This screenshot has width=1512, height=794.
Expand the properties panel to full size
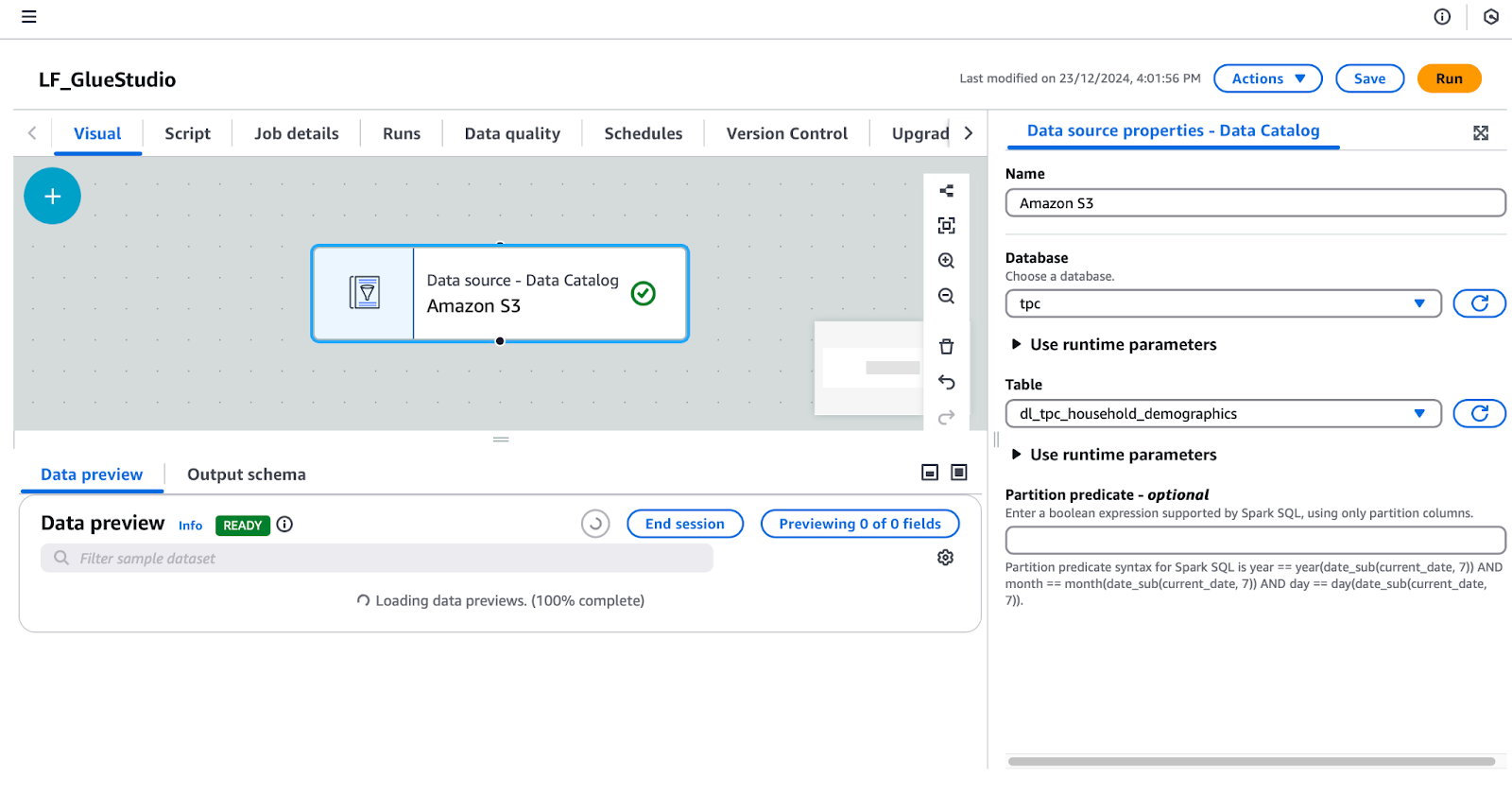(x=1481, y=133)
